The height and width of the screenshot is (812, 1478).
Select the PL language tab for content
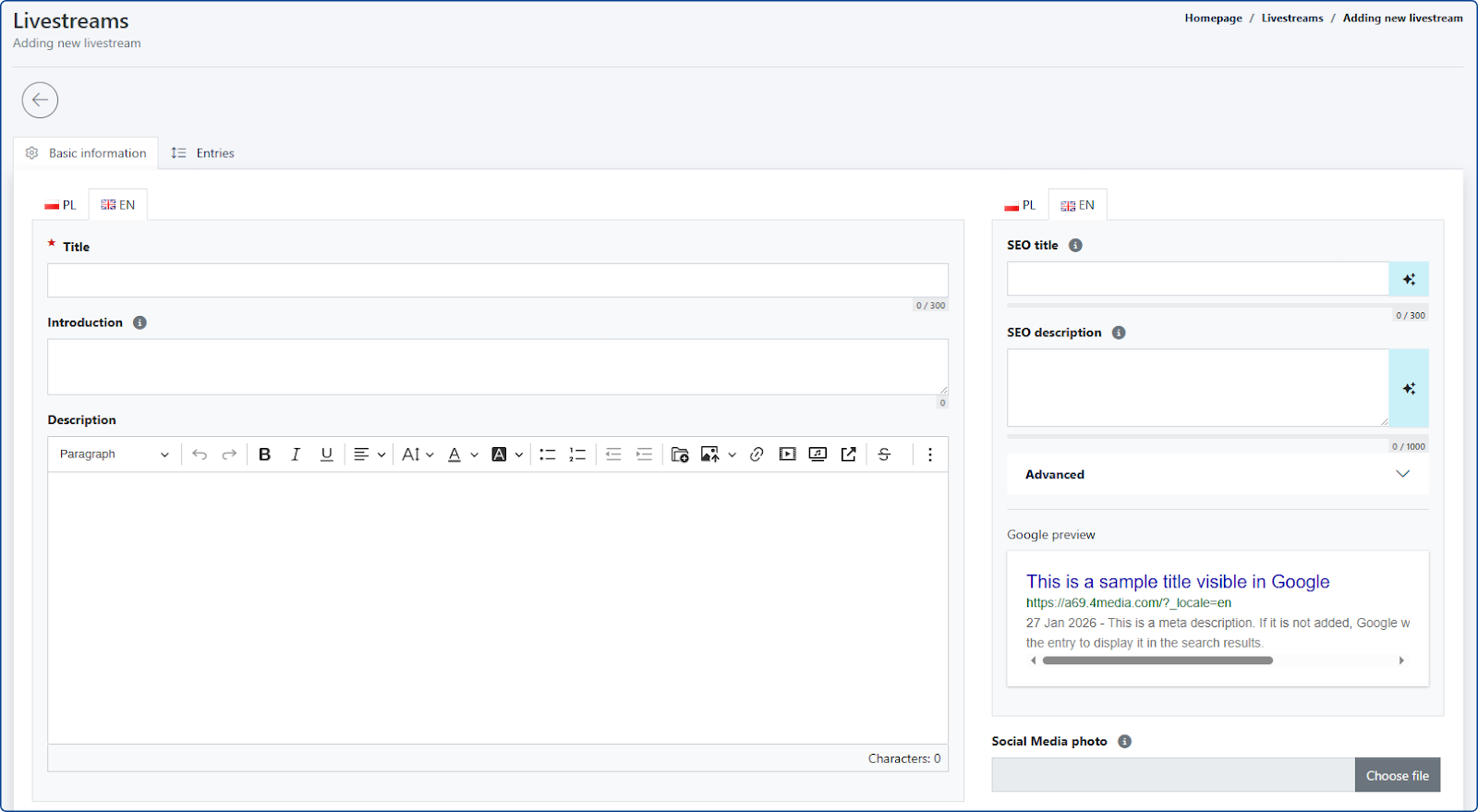[61, 205]
